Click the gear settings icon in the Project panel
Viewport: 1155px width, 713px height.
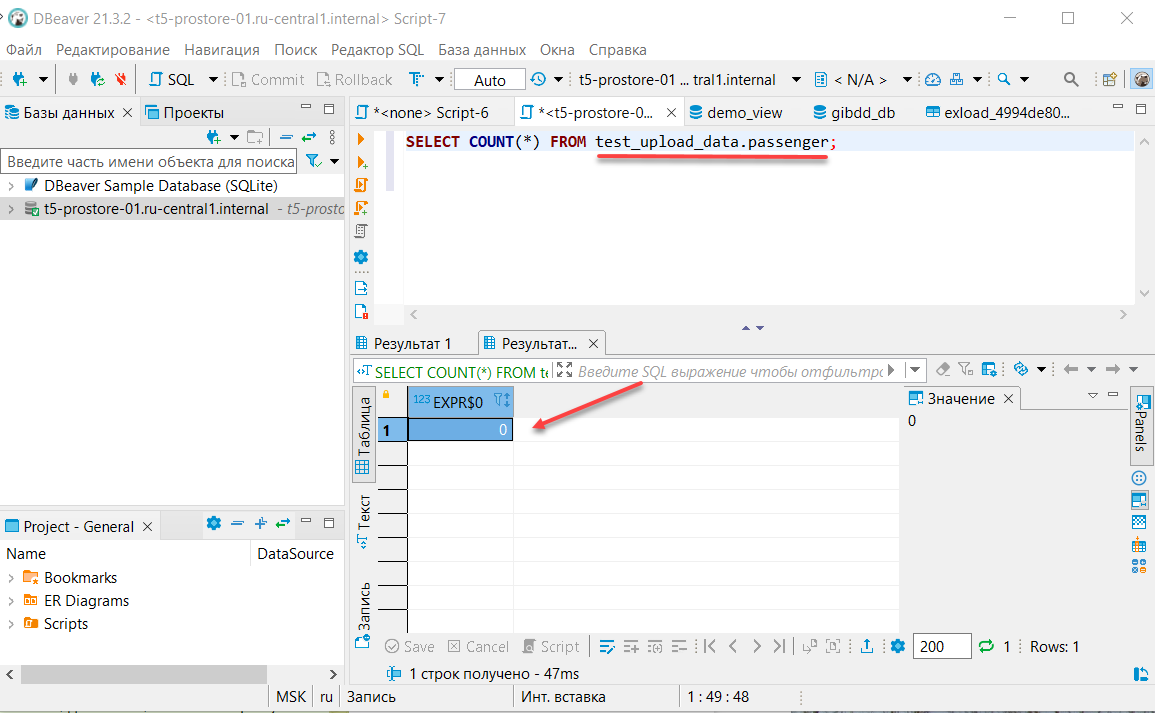click(x=213, y=523)
